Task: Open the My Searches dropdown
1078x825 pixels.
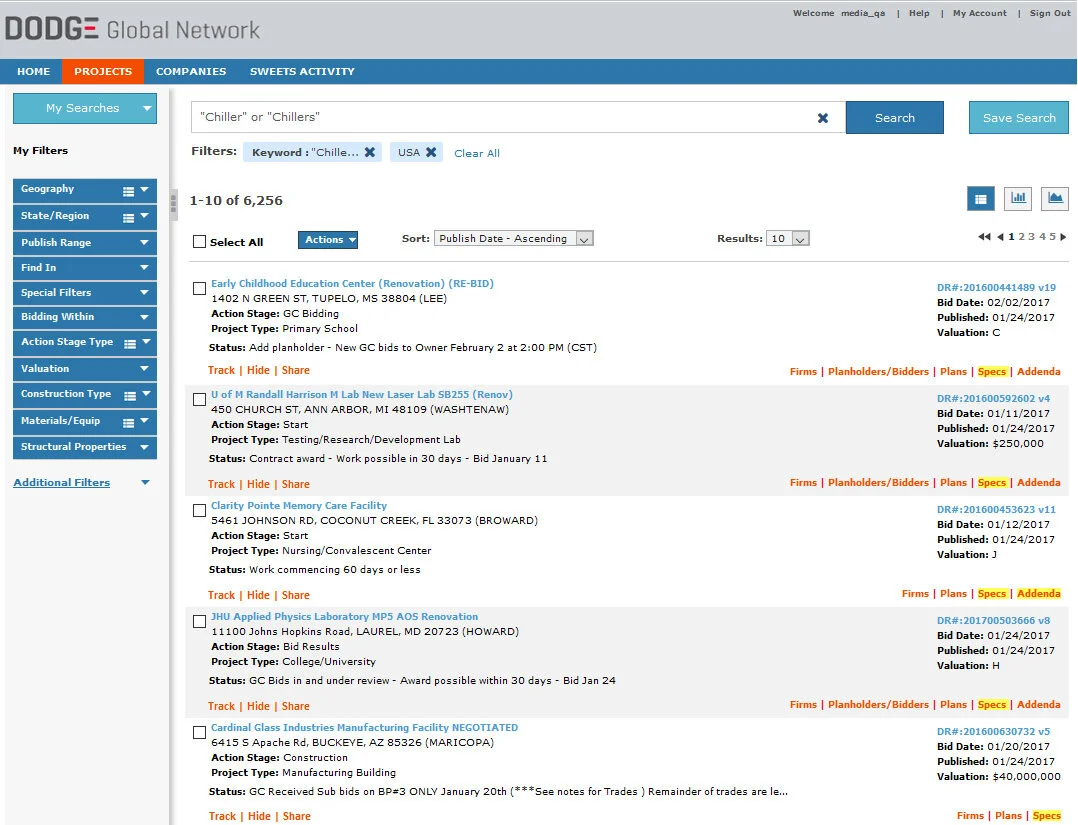Action: pos(85,109)
